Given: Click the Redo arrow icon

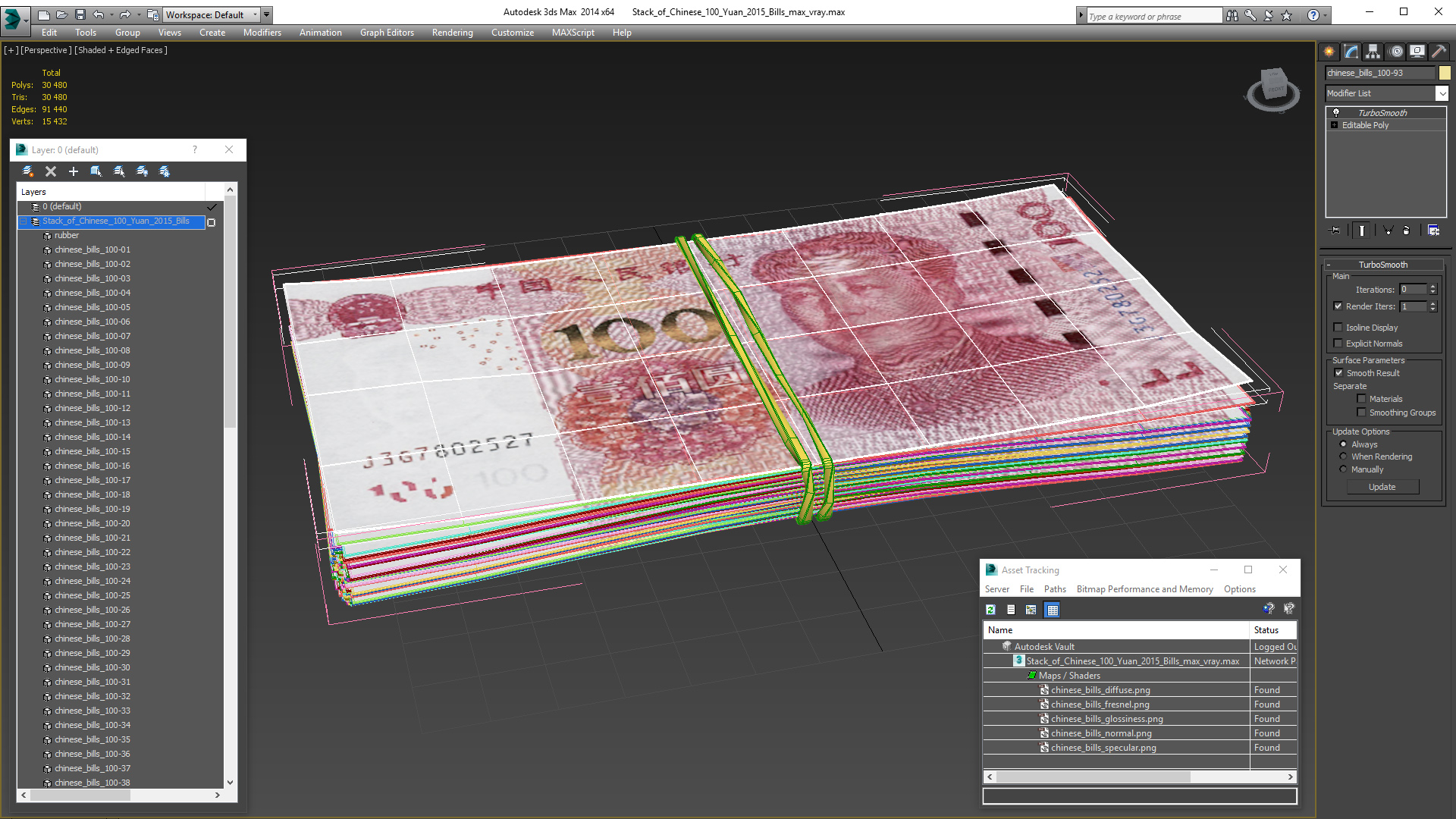Looking at the screenshot, I should tap(125, 14).
